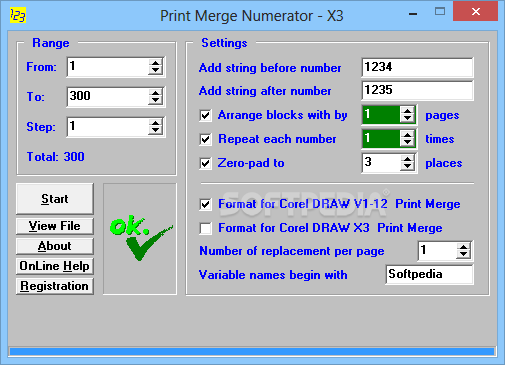
Task: Disable Format for Corel DRAW V1-12 checkbox
Action: coord(205,204)
